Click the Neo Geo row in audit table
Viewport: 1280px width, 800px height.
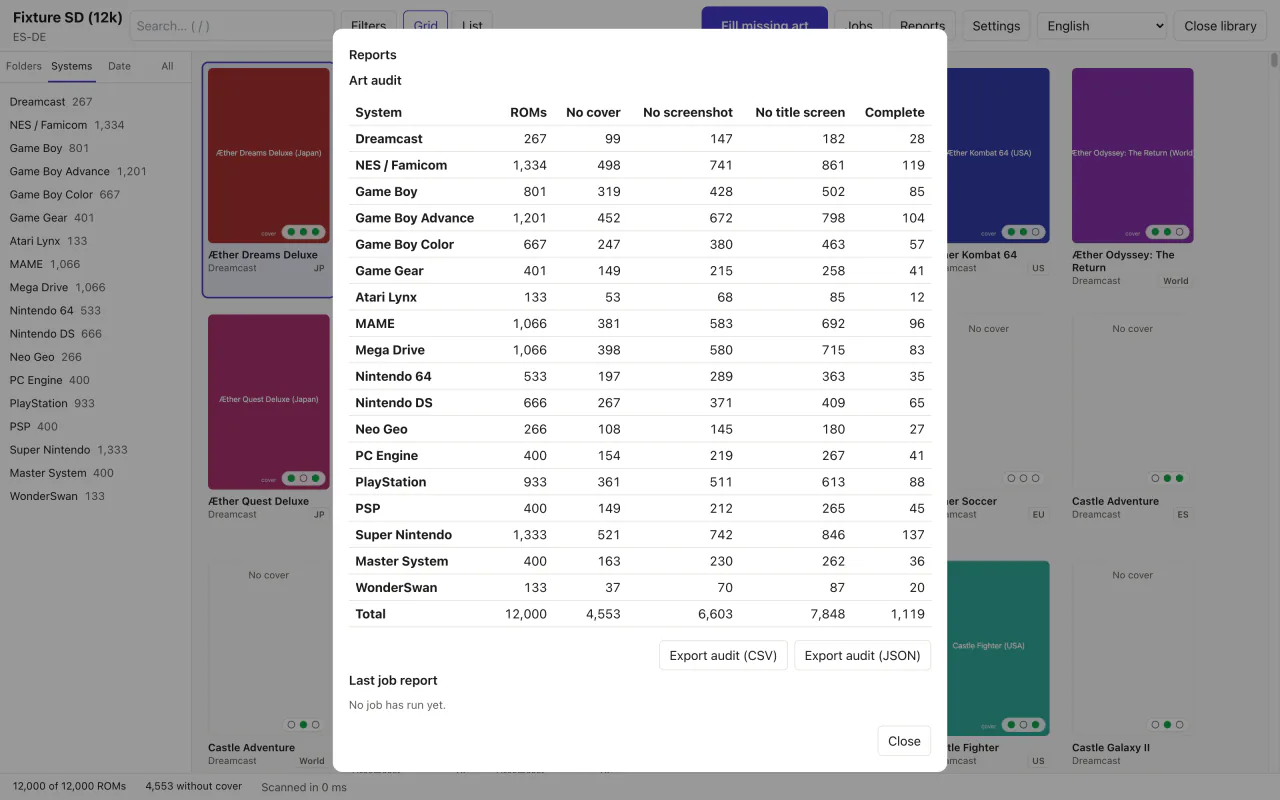point(640,429)
